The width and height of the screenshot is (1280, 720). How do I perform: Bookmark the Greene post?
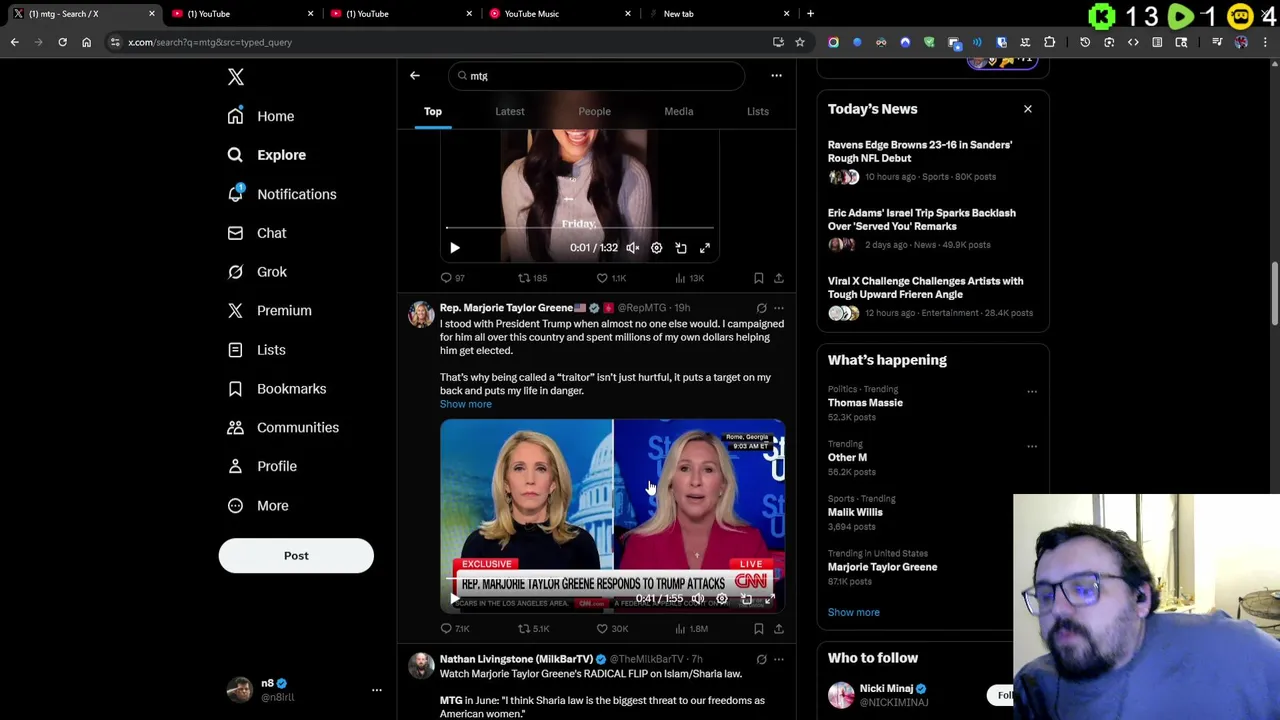click(x=759, y=629)
